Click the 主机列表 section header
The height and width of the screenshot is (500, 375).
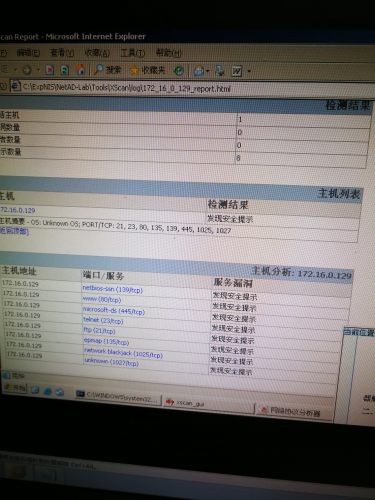[x=339, y=193]
